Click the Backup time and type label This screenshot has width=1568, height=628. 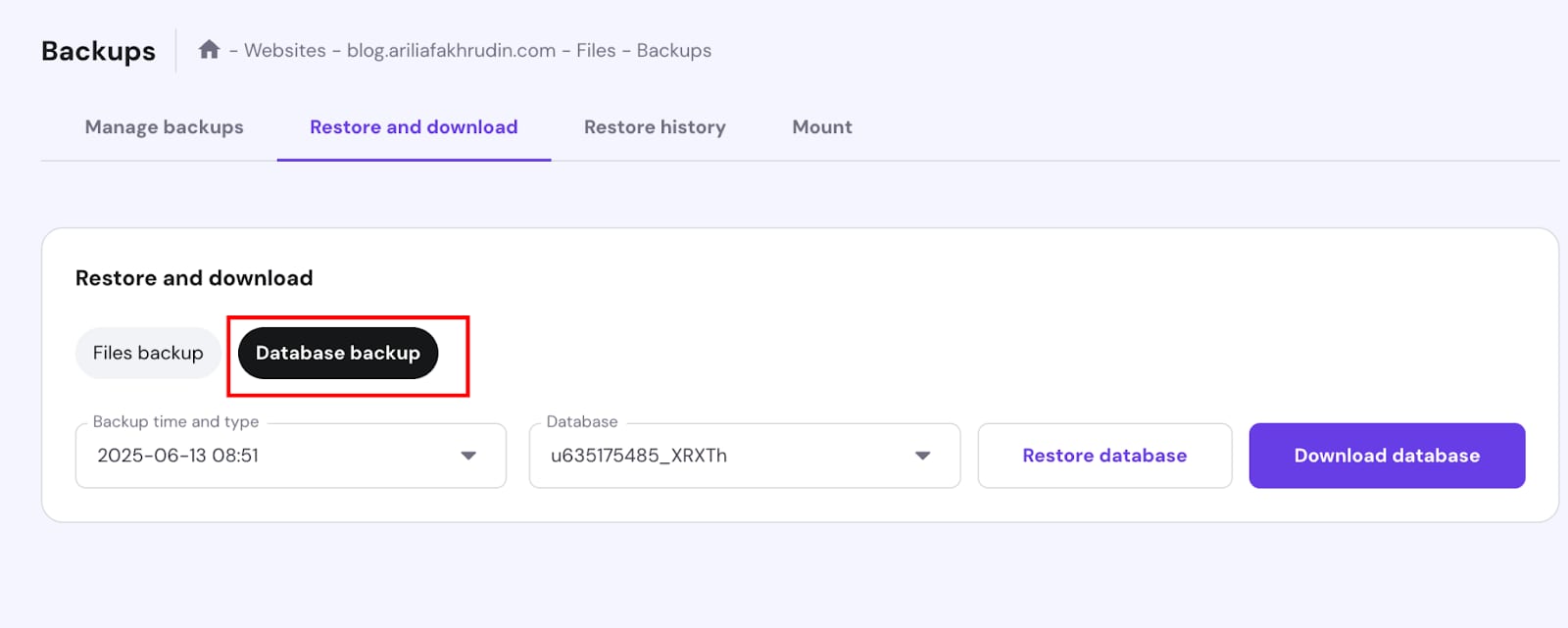(x=175, y=422)
